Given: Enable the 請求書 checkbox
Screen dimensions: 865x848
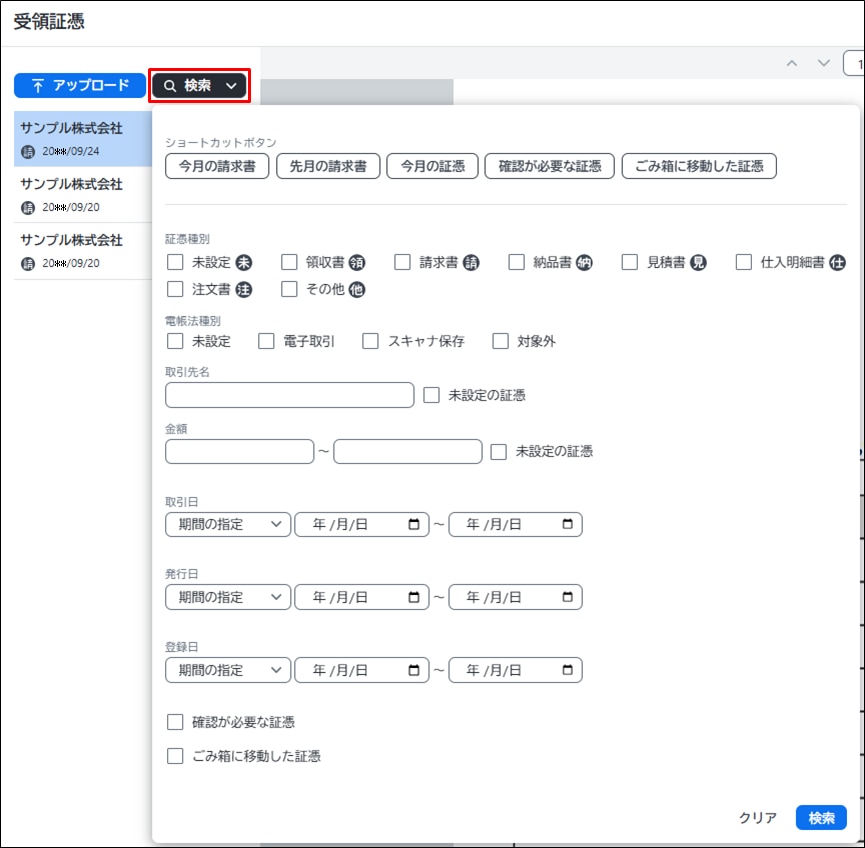Looking at the screenshot, I should tap(403, 263).
